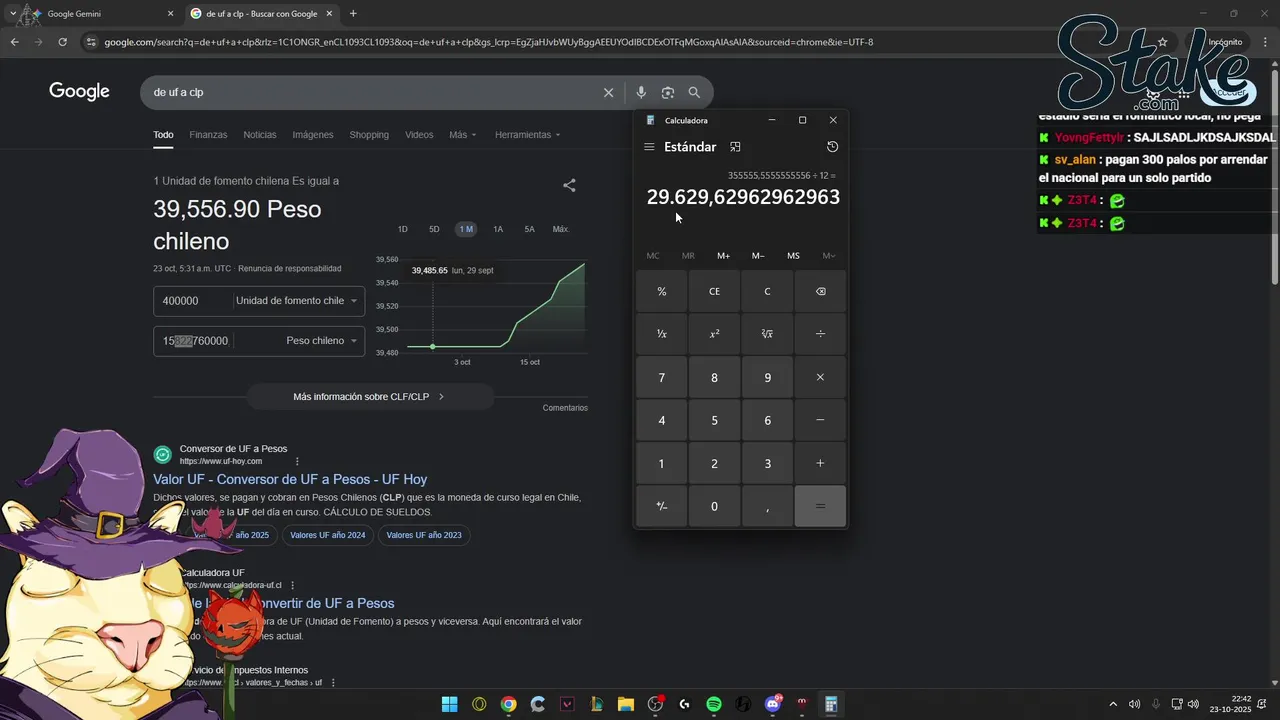
Task: Switch to the Videos search tab
Action: tap(419, 135)
